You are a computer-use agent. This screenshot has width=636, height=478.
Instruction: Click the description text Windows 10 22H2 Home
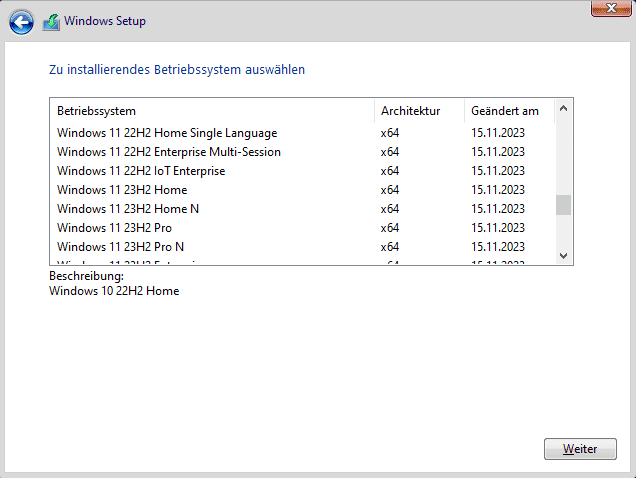(114, 291)
